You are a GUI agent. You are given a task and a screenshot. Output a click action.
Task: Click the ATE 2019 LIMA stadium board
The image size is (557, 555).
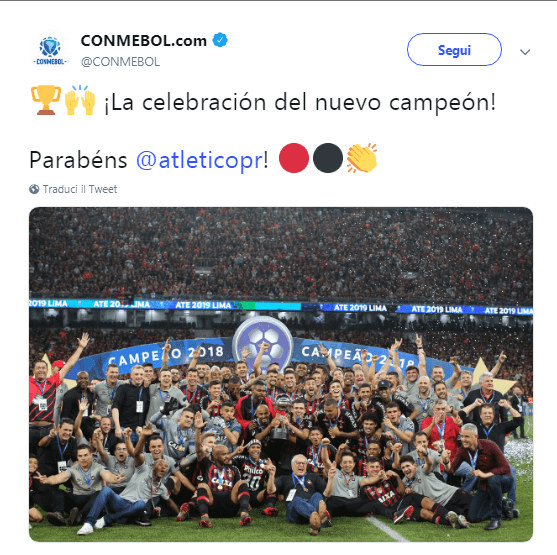tap(281, 306)
